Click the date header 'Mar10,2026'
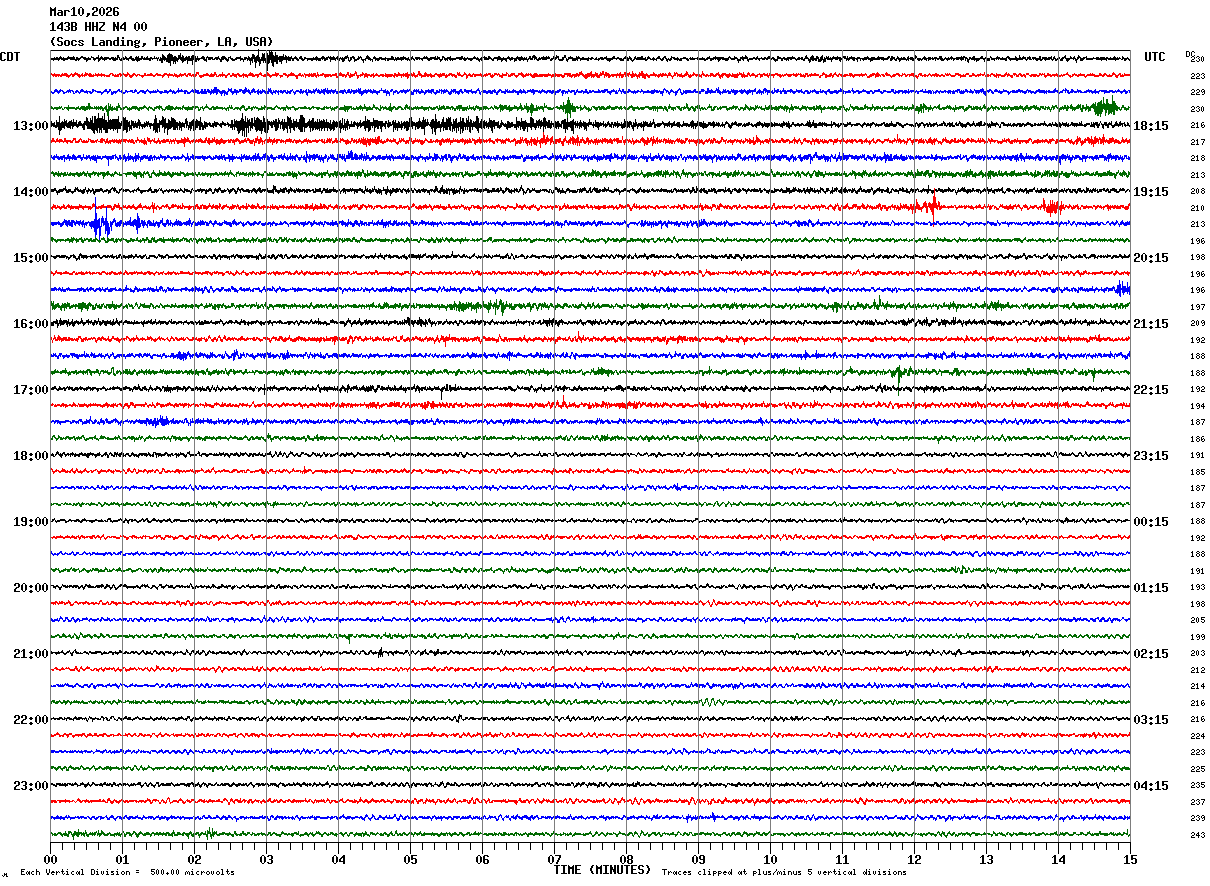1210x886 pixels. (84, 12)
